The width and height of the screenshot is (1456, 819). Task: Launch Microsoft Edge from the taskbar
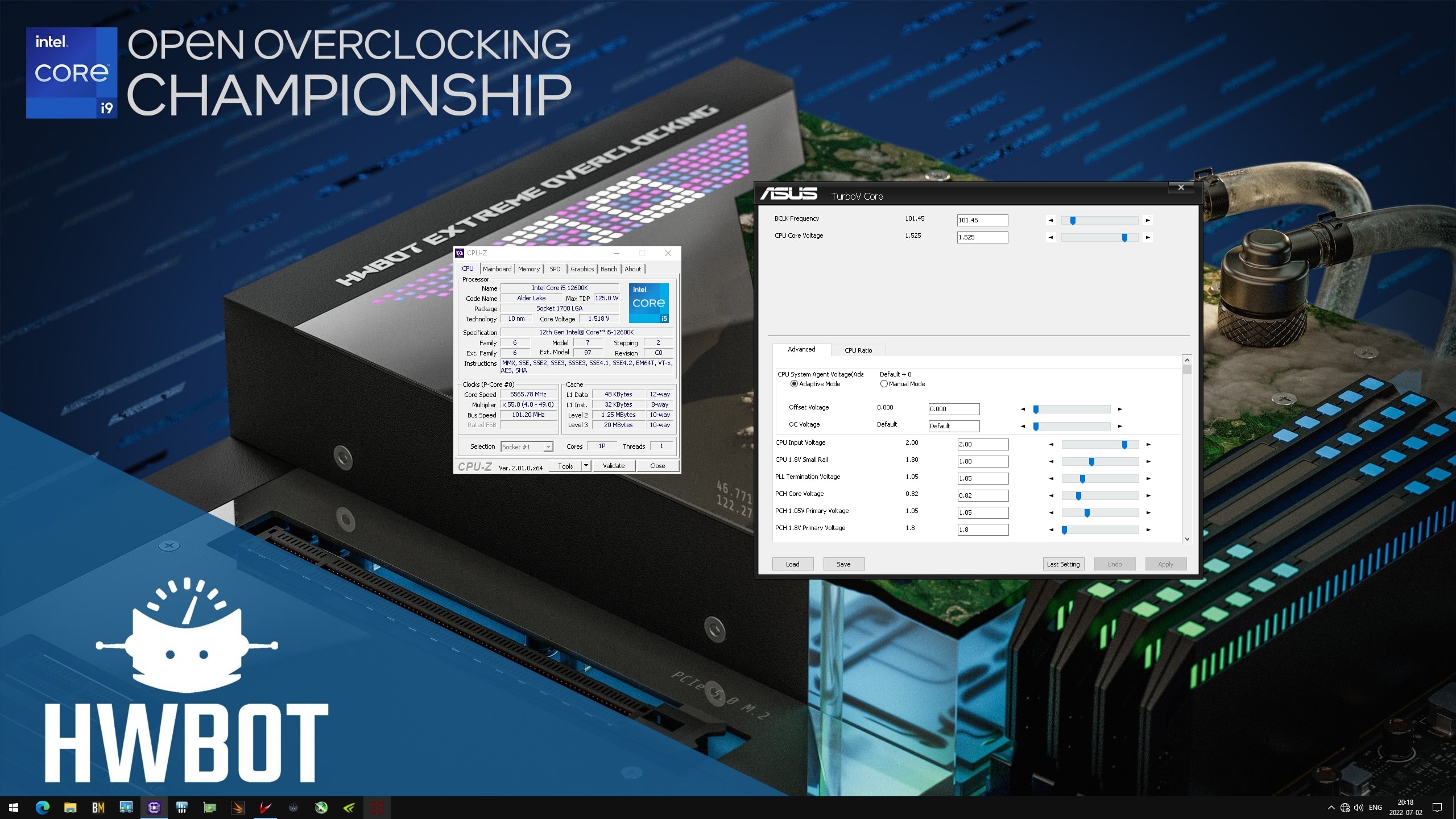coord(42,808)
